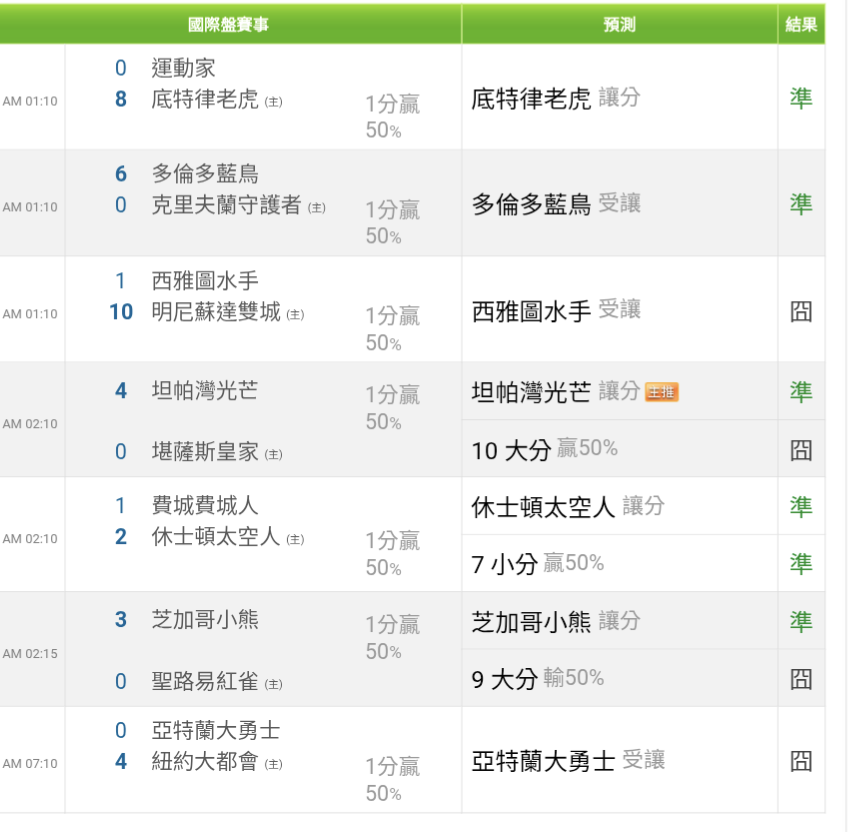
Task: Click the 國際盤賽事 column header
Action: click(228, 24)
